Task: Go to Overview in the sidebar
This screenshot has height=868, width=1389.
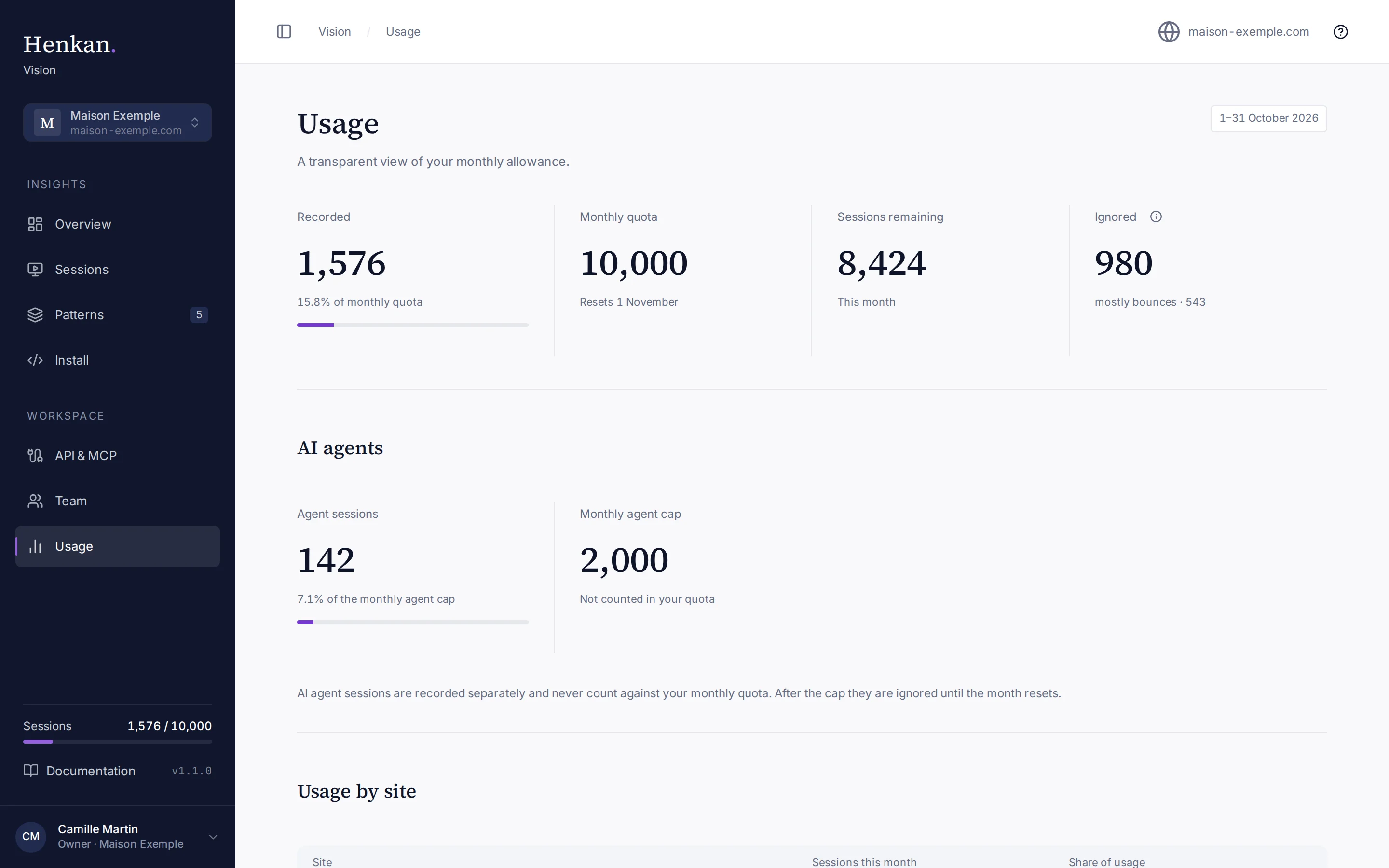Action: click(x=118, y=224)
